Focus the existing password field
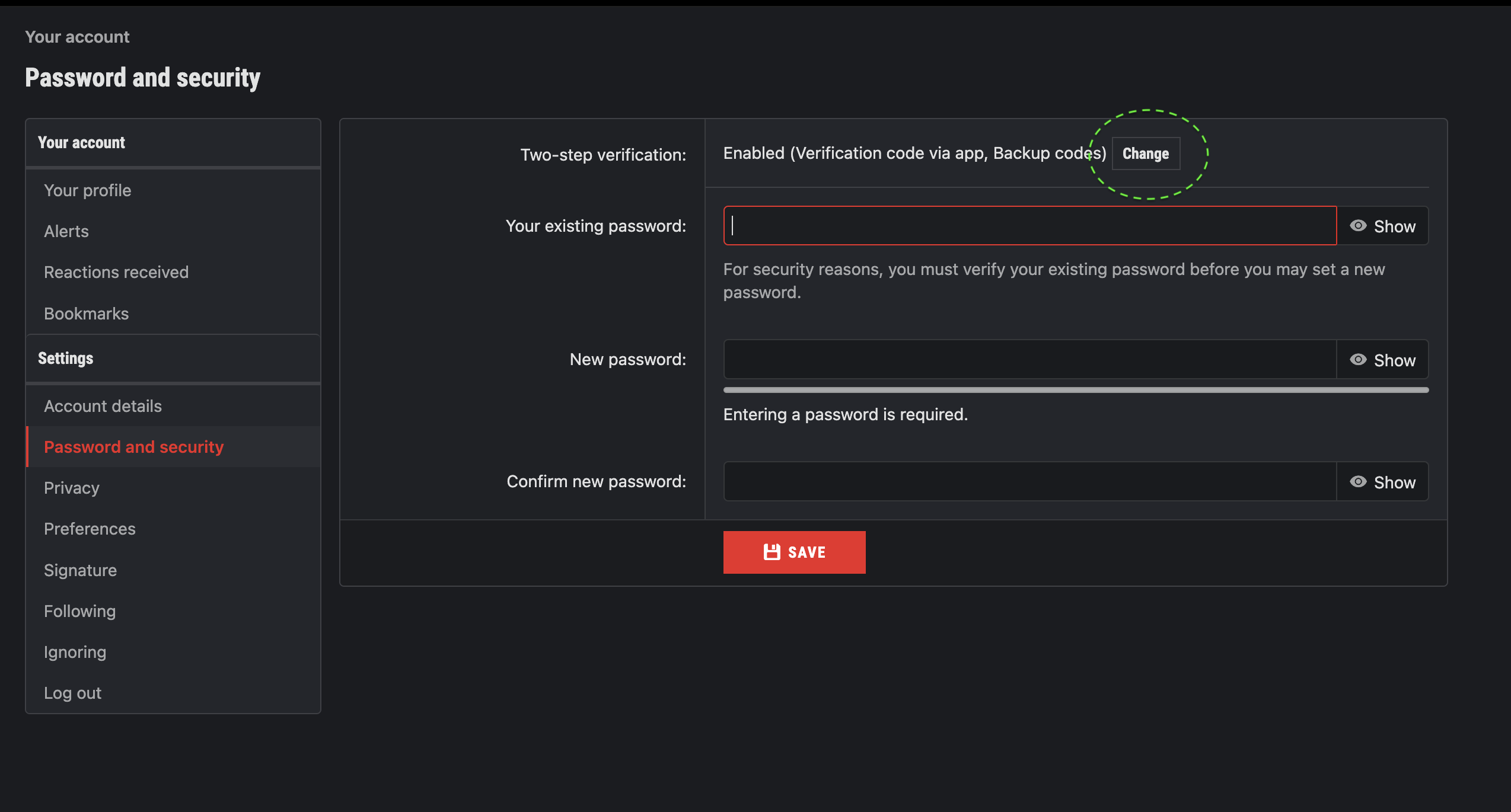Screen dimensions: 1511x812 (1030, 226)
